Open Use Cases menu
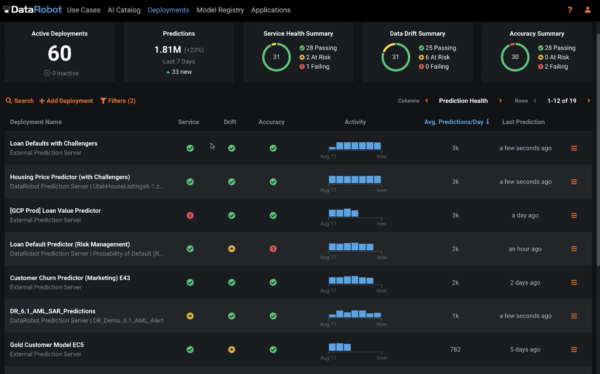This screenshot has width=600, height=374. tap(83, 10)
